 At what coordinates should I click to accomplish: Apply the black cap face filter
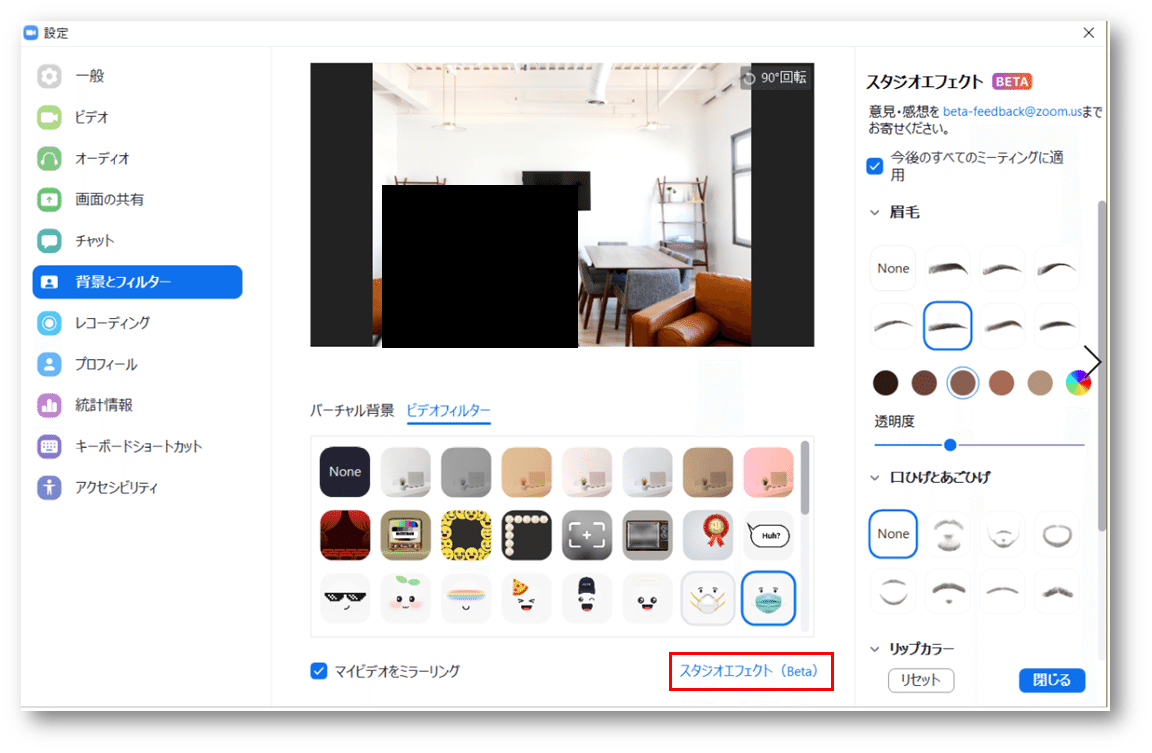coord(587,598)
